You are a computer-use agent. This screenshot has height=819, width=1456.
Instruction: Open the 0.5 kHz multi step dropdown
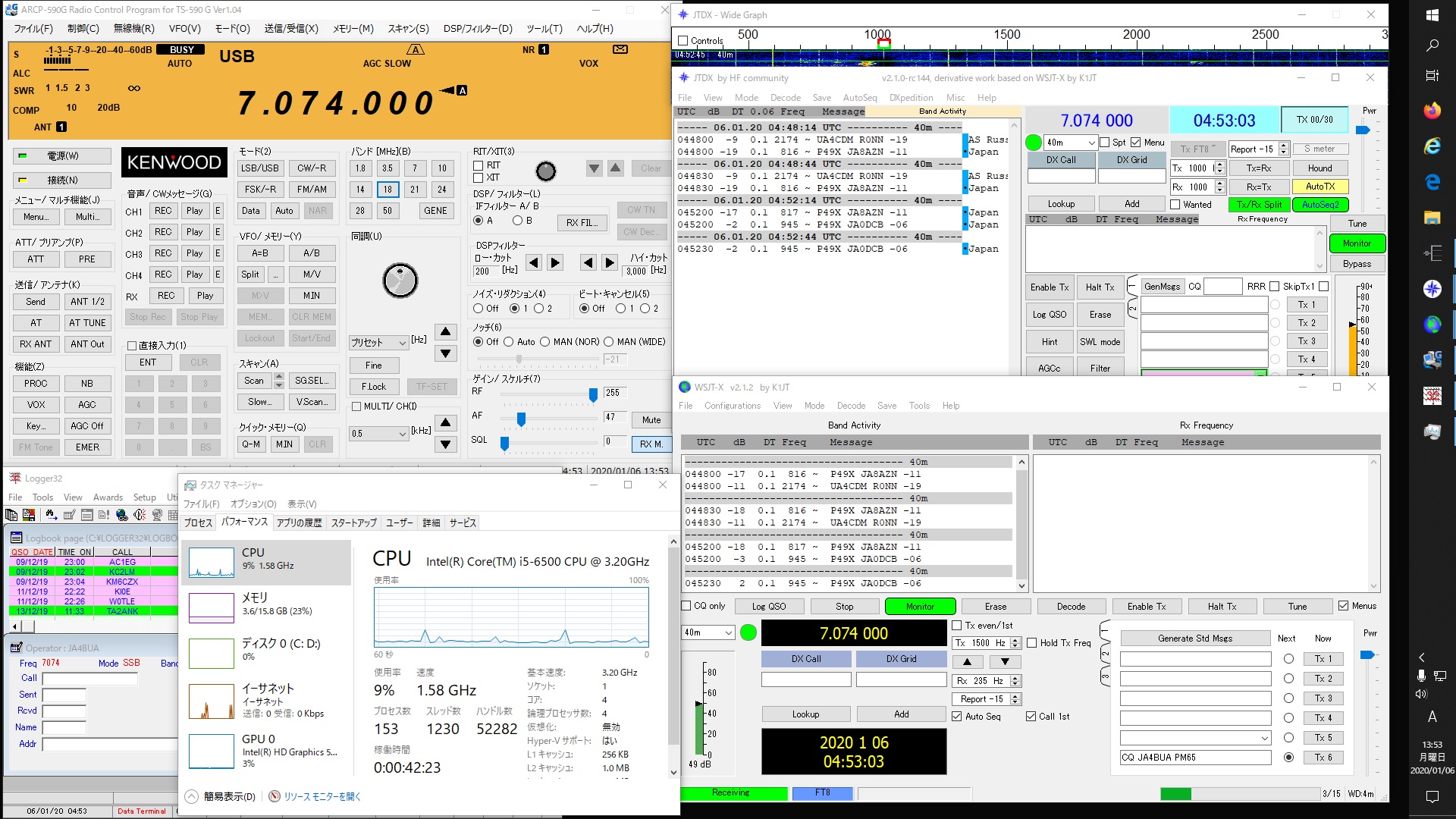378,434
